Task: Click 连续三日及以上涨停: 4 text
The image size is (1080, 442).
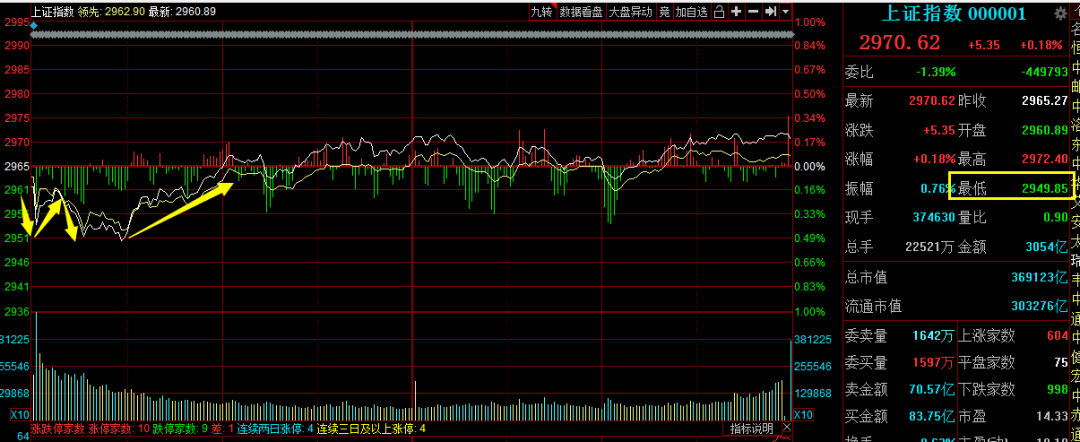Action: [371, 430]
